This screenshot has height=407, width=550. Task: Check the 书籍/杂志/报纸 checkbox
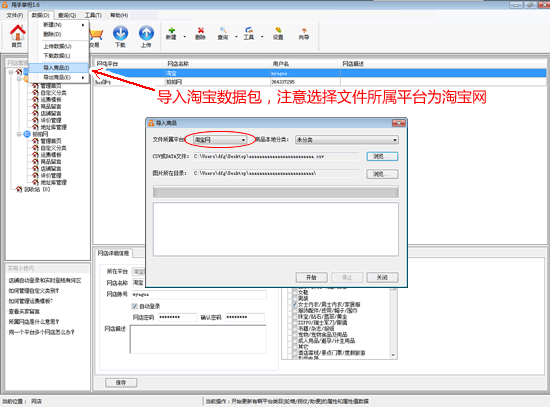point(295,328)
